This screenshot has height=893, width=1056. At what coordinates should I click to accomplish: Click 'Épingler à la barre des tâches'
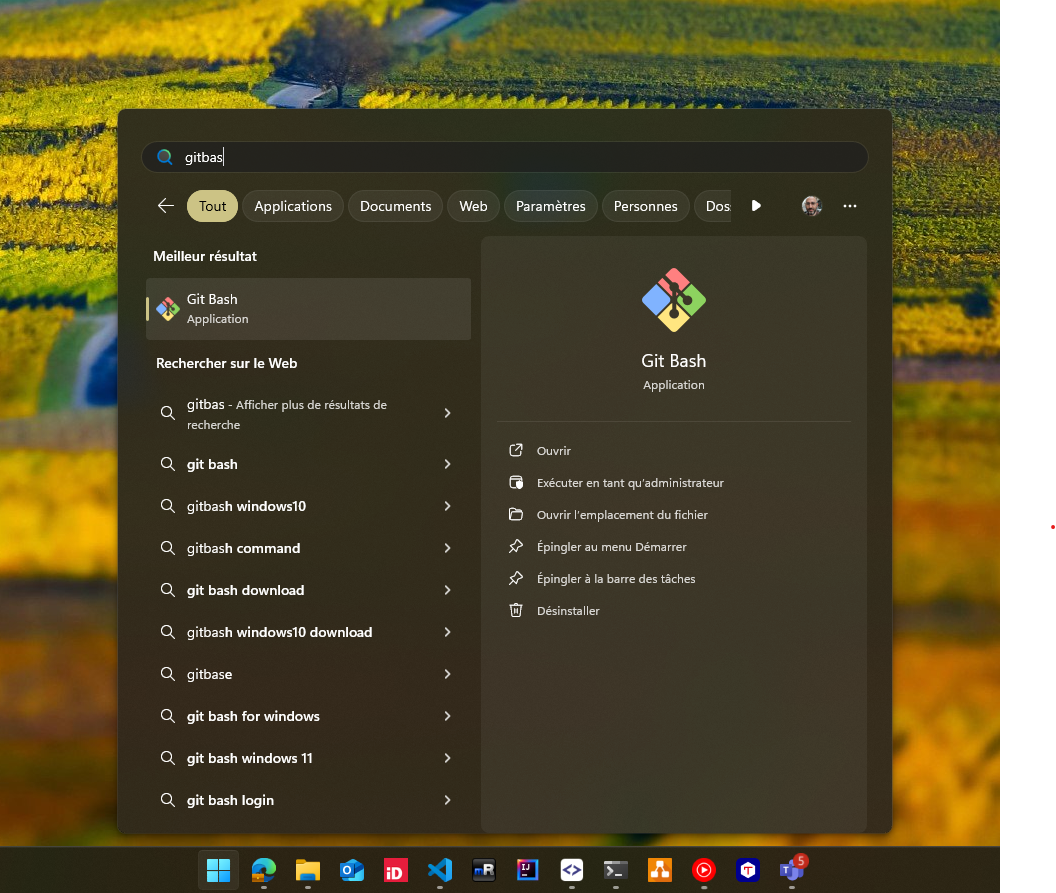(616, 579)
